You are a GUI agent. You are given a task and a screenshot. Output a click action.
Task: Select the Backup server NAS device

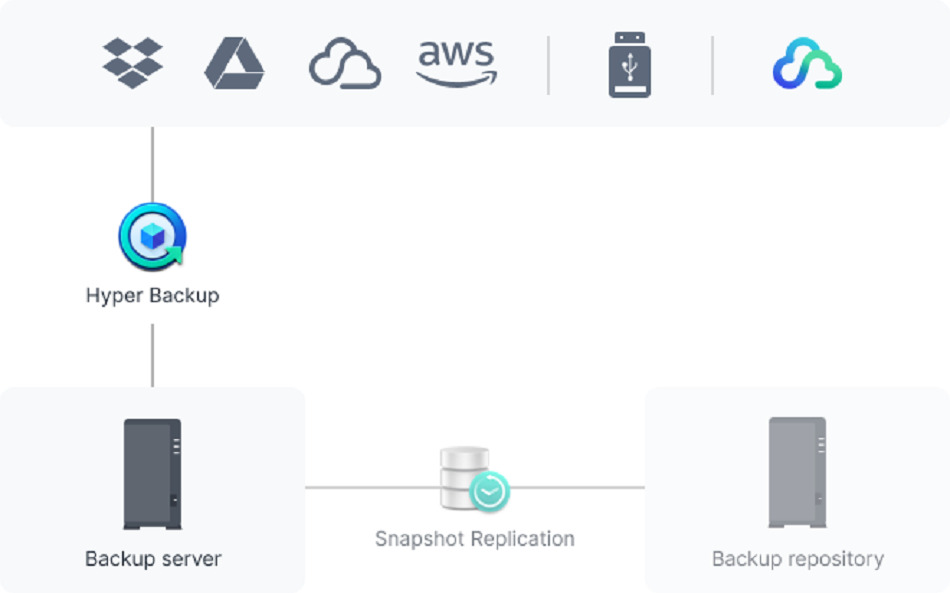pos(152,474)
